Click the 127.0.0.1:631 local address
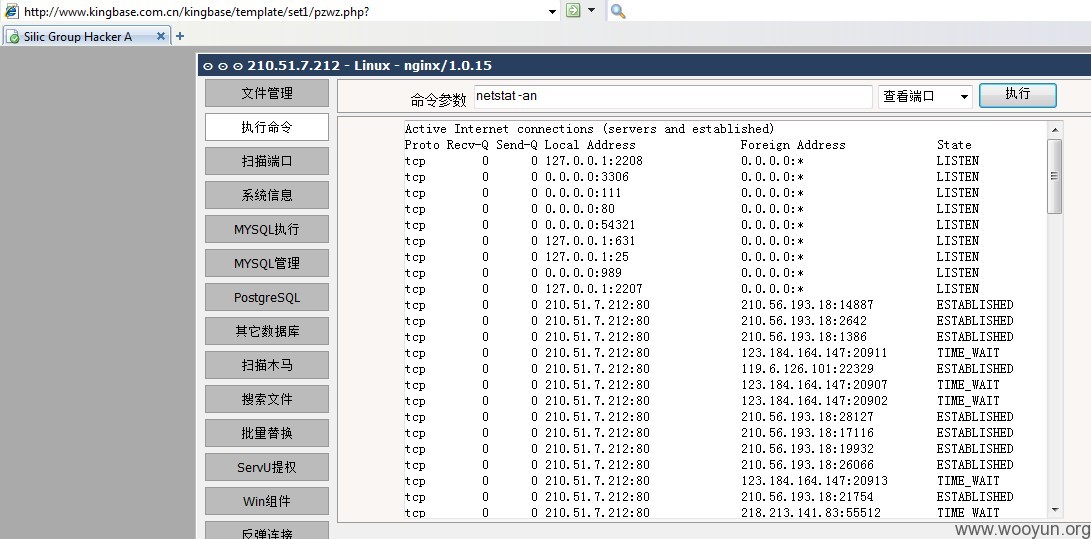Image resolution: width=1091 pixels, height=539 pixels. (x=590, y=241)
